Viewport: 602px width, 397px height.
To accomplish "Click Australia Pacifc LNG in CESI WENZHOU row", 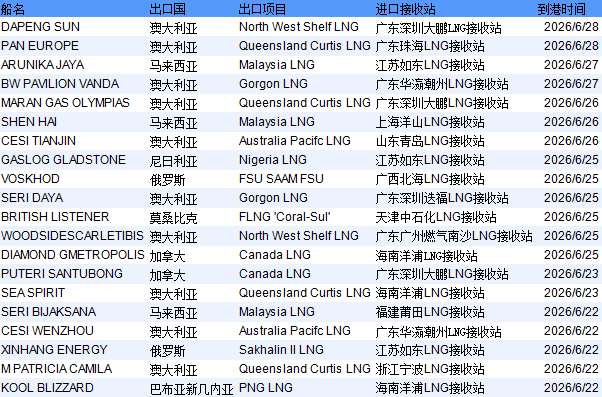I will coord(294,331).
